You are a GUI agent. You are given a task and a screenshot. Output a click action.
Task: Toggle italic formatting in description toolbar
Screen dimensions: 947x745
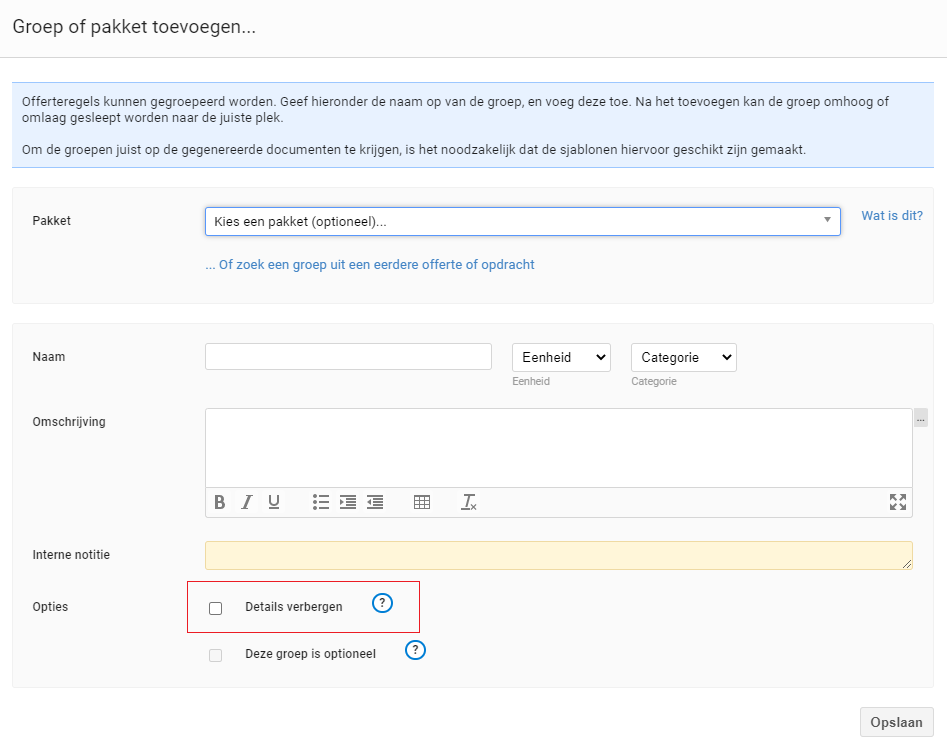click(x=246, y=502)
